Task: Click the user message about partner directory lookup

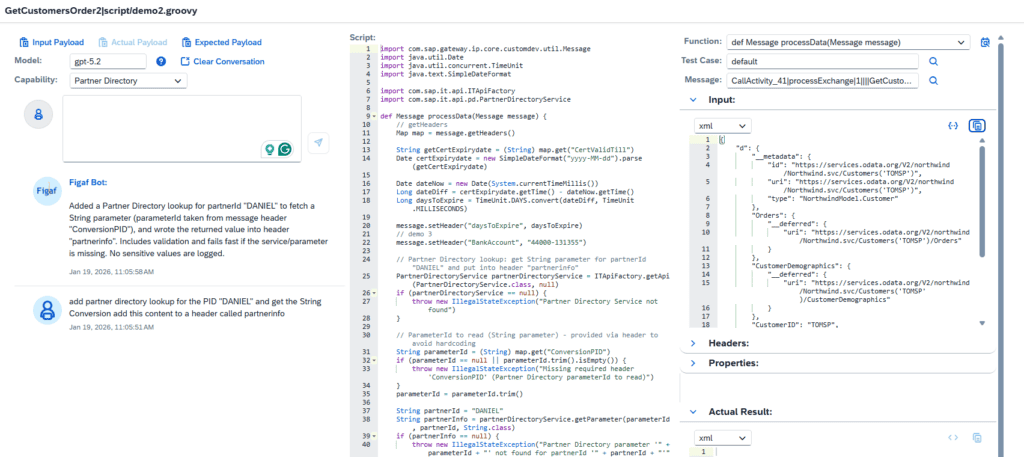Action: click(195, 307)
